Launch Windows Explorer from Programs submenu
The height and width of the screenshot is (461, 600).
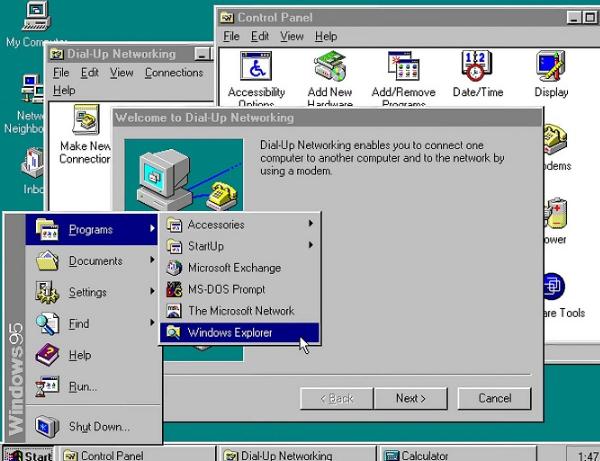[229, 332]
